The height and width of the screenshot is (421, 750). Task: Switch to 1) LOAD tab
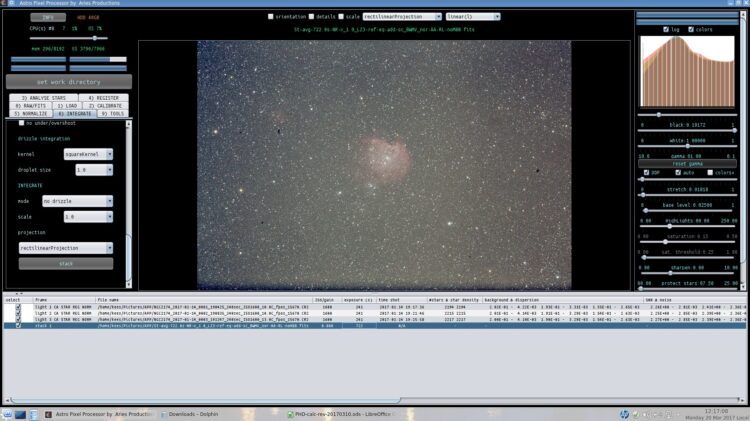67,106
